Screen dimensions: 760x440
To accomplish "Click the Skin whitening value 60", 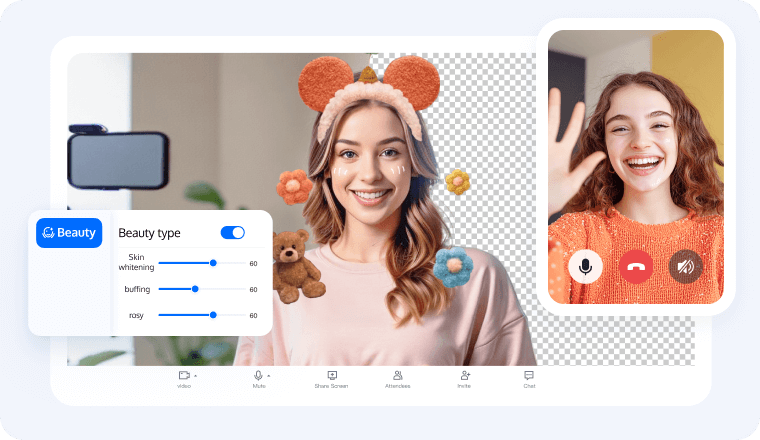I will point(253,264).
